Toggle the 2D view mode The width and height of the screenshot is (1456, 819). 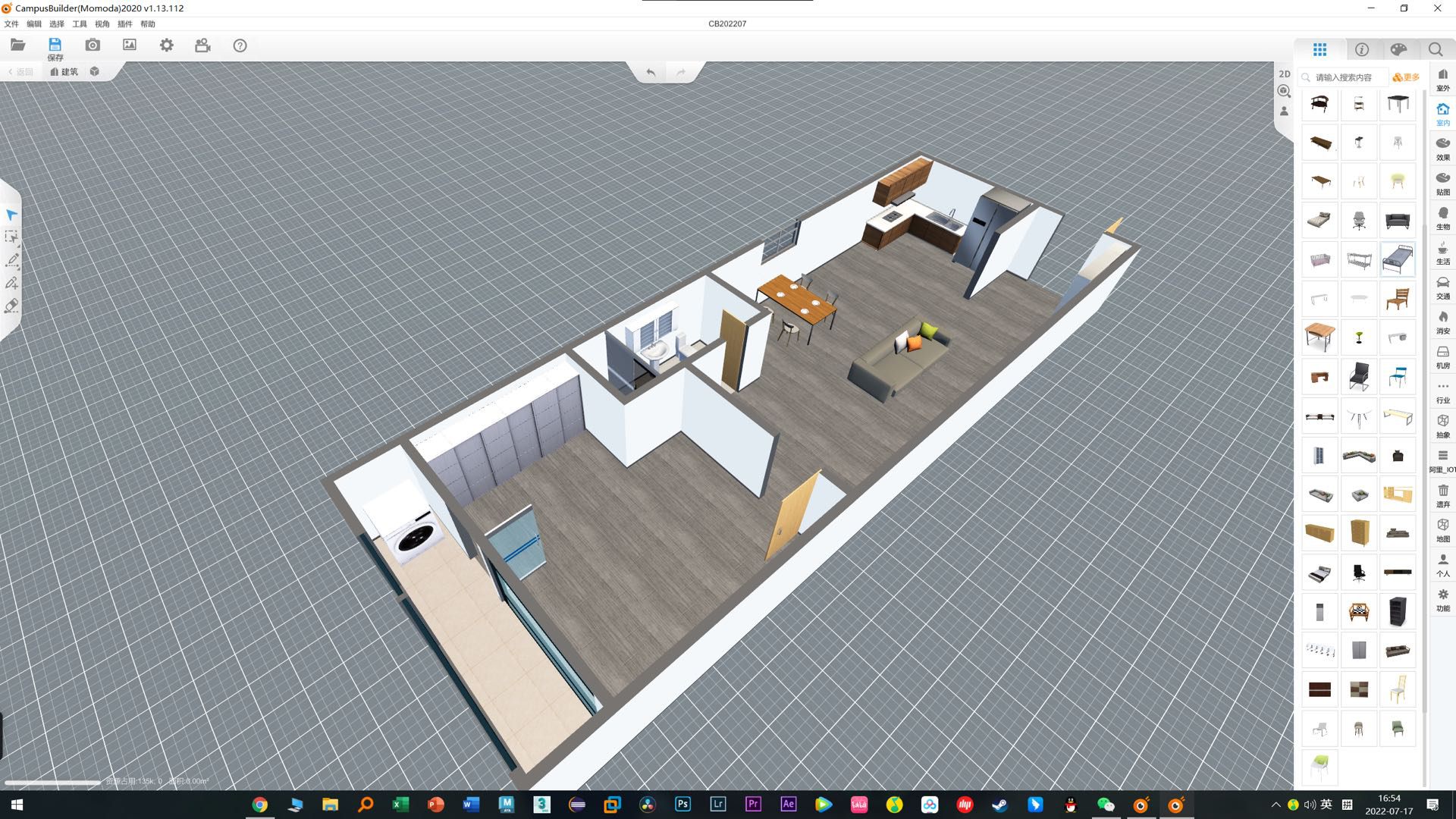(x=1284, y=74)
